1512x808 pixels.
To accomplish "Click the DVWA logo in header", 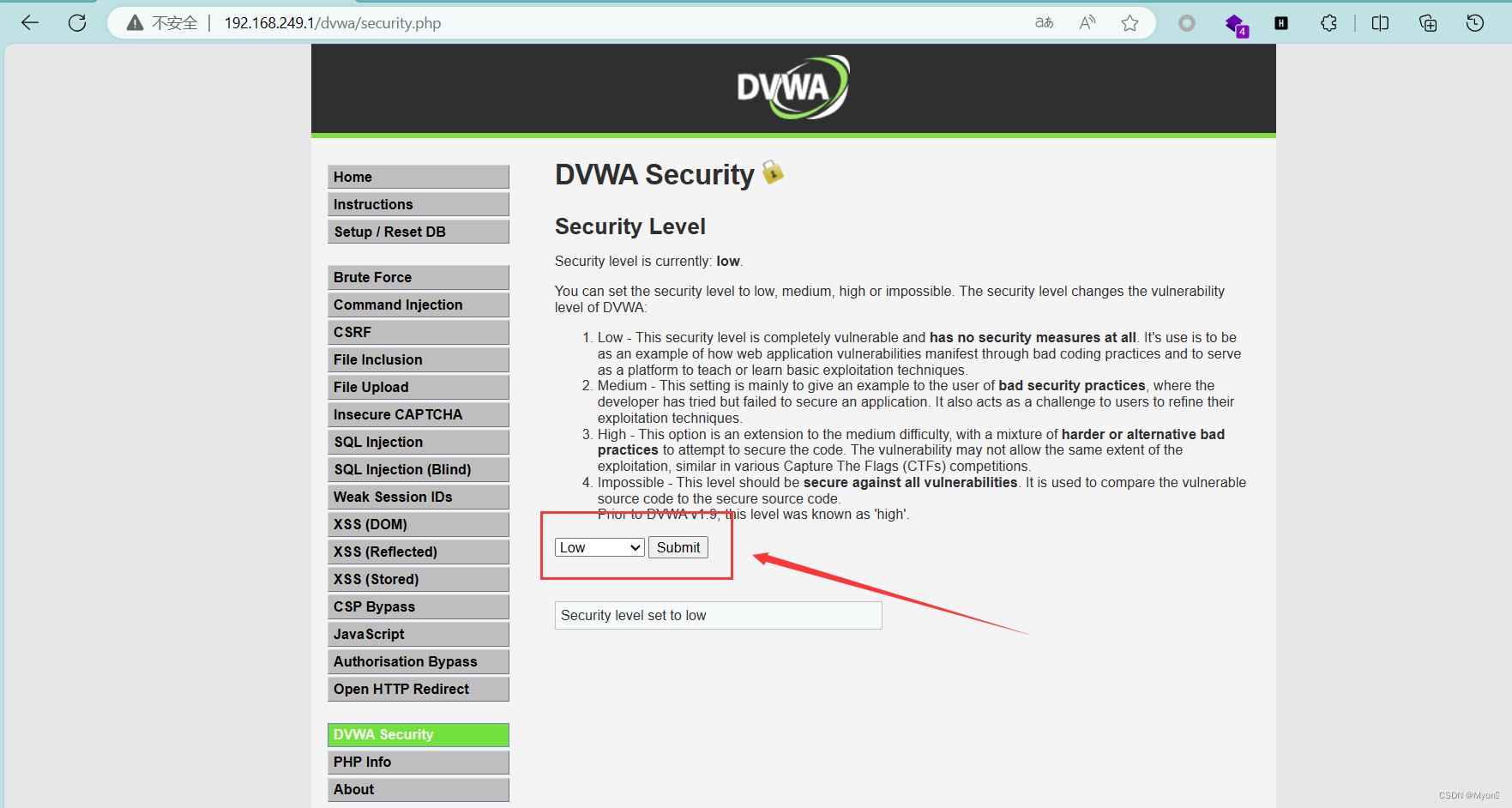I will click(793, 87).
